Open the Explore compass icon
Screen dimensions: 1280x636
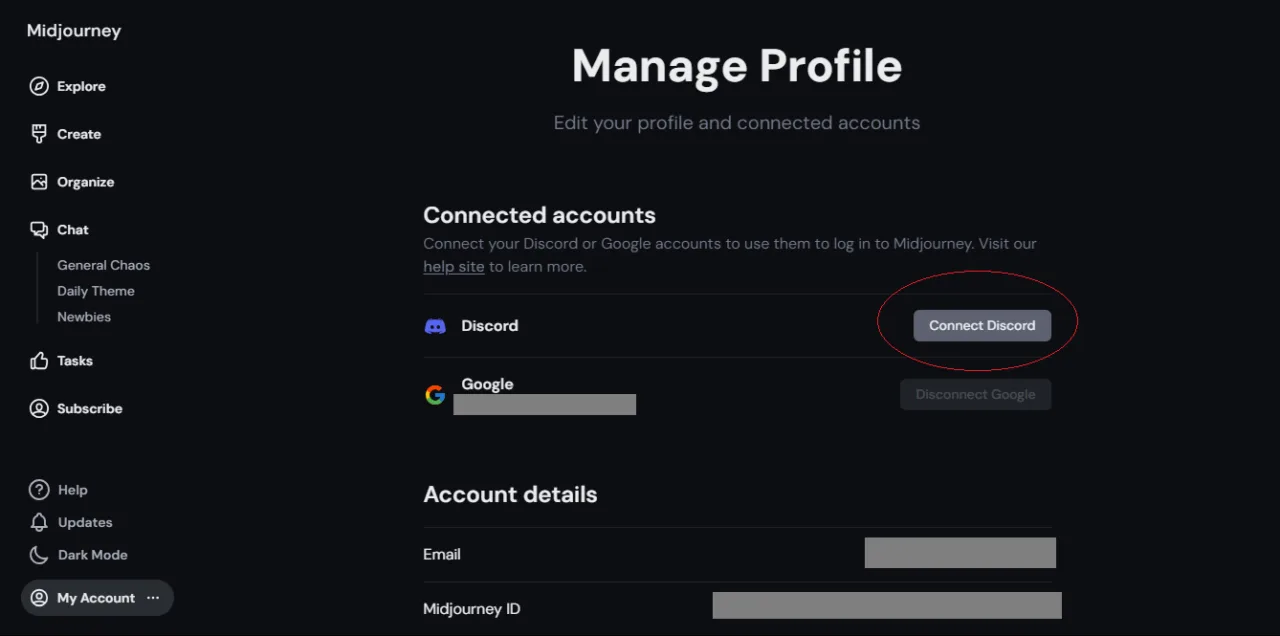click(x=39, y=86)
